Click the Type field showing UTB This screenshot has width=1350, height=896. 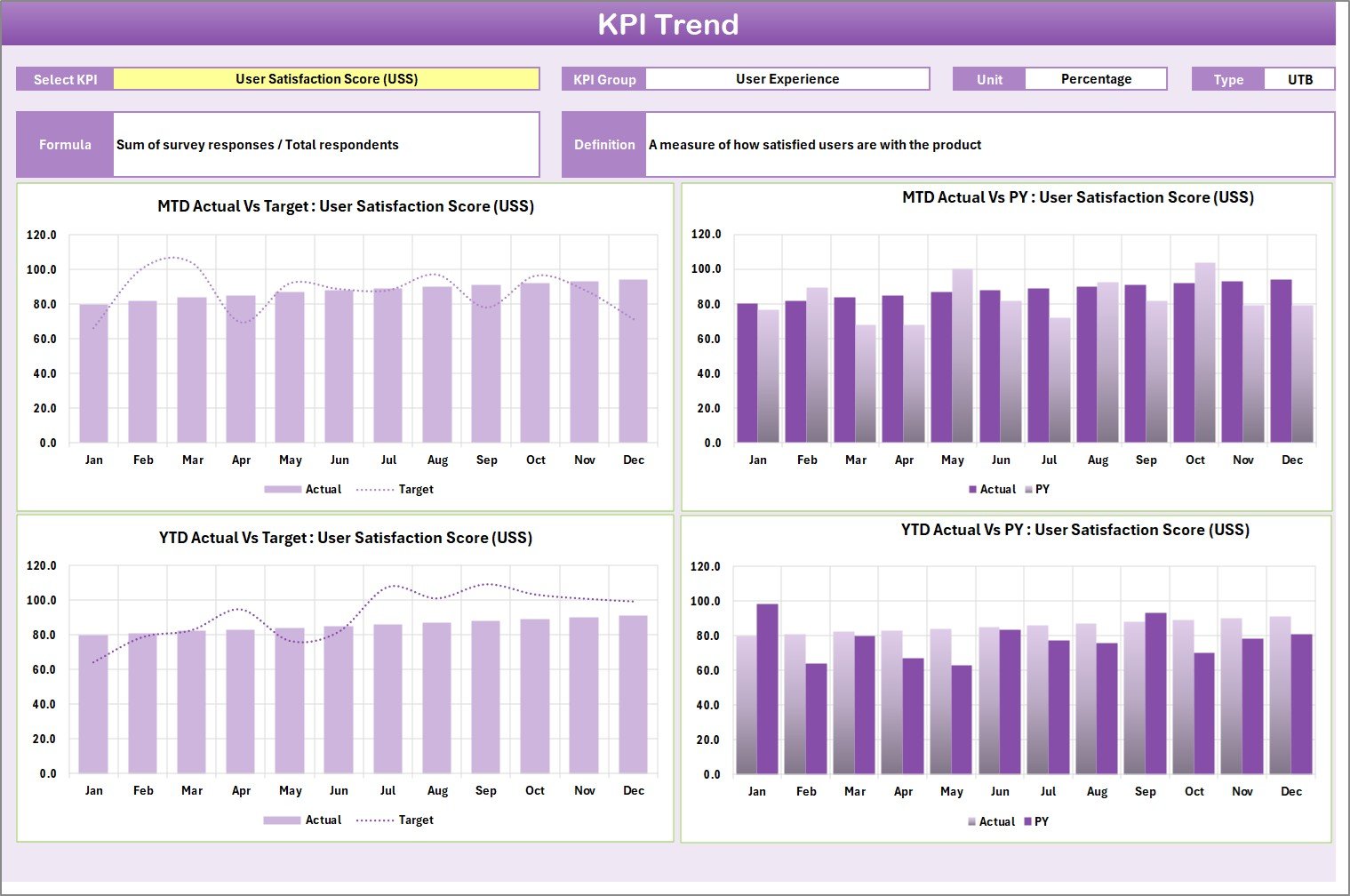tap(1299, 78)
